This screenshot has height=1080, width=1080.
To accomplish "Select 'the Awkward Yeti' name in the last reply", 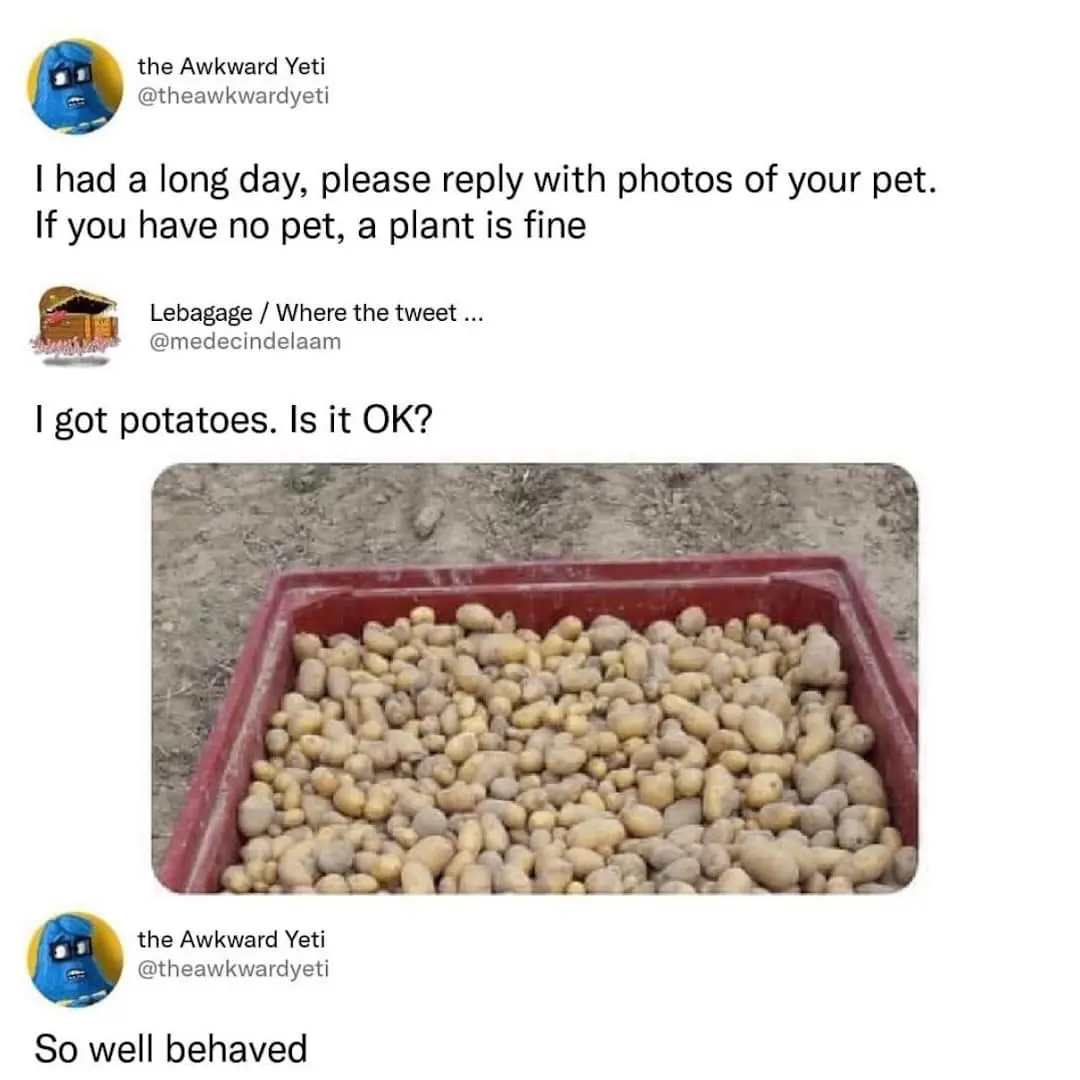I will tap(231, 939).
